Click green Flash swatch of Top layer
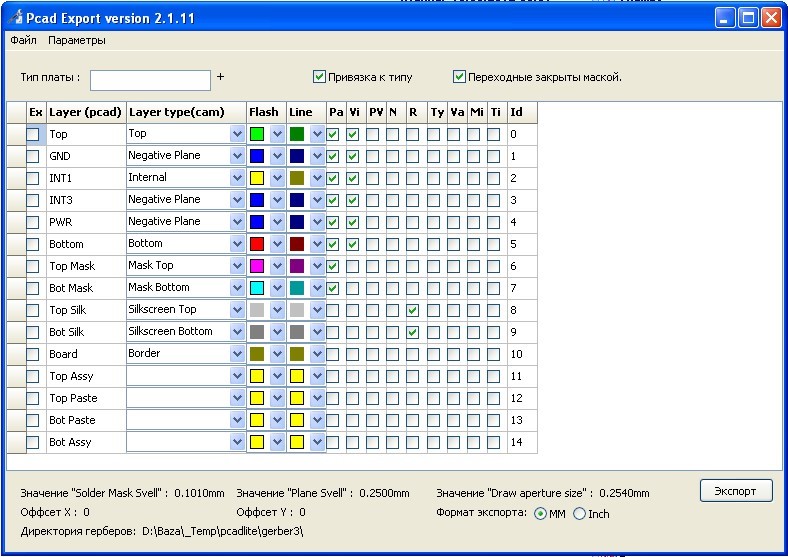This screenshot has height=557, width=788. 257,134
